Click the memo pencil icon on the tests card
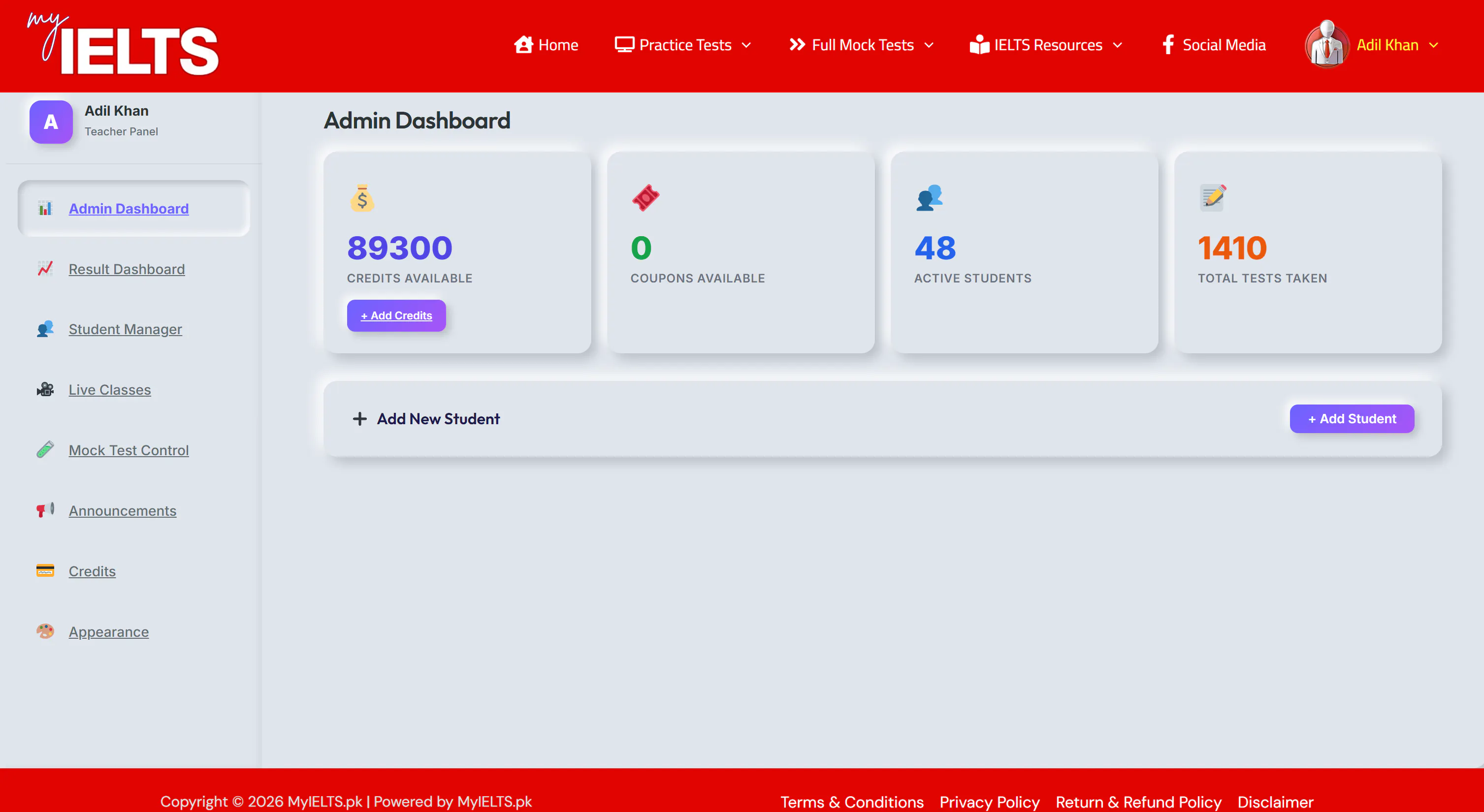 pos(1213,198)
